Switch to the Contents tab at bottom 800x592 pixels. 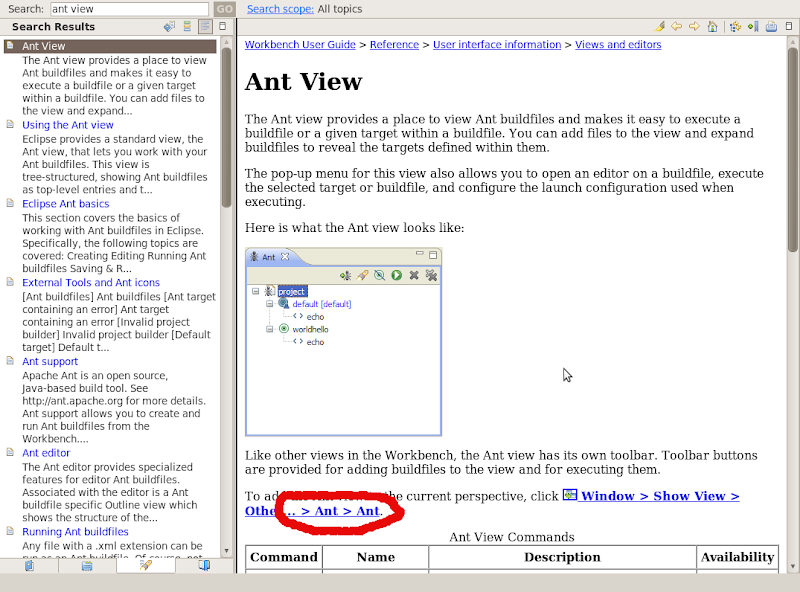coord(30,565)
